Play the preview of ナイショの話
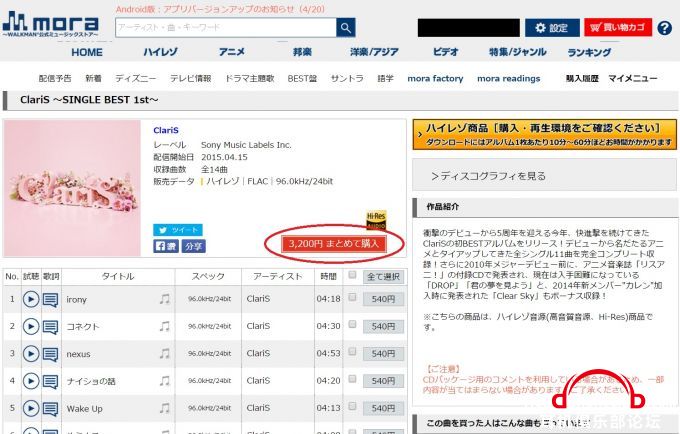 (31, 381)
